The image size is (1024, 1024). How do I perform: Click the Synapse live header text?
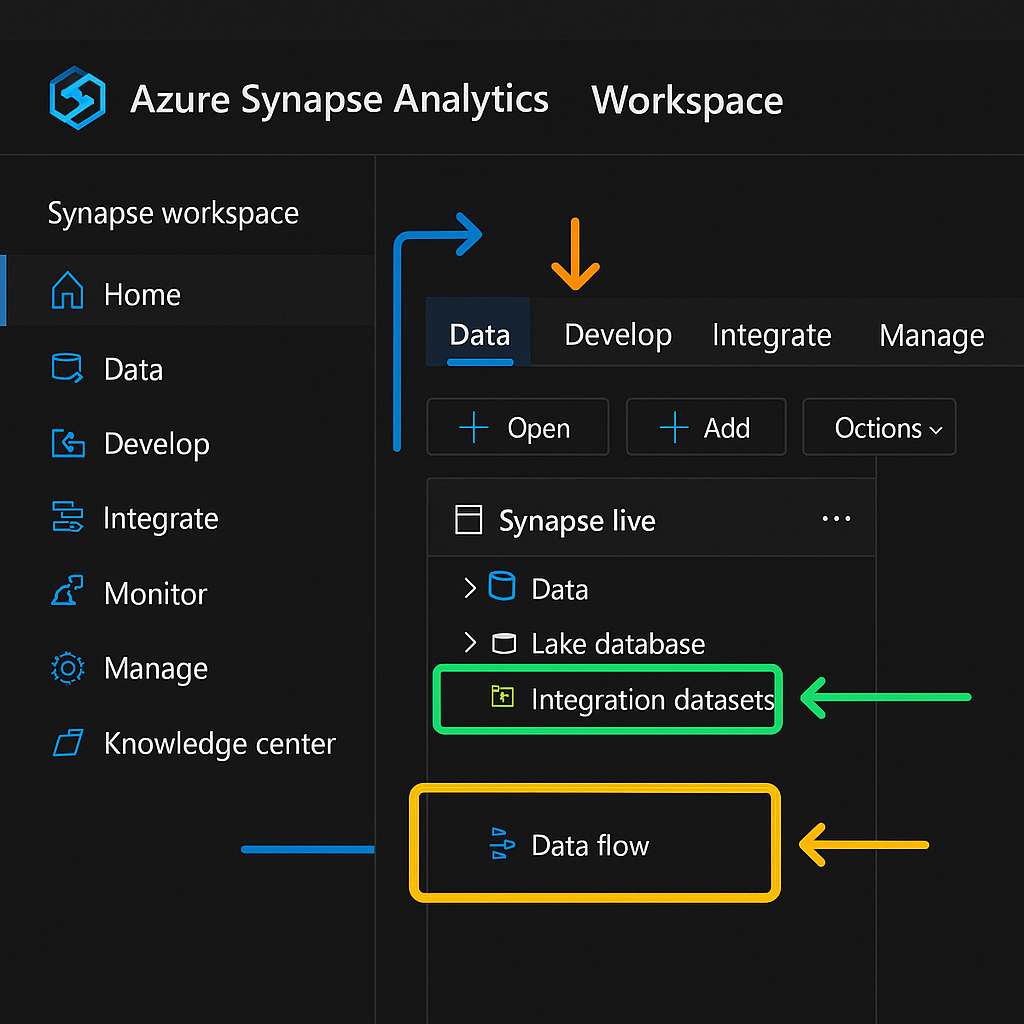tap(577, 521)
